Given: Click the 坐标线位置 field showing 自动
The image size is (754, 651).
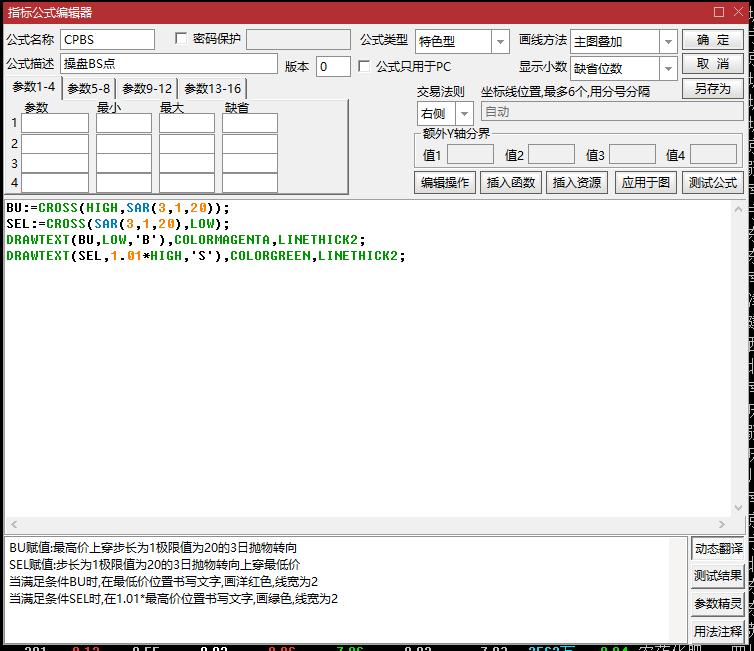Looking at the screenshot, I should (612, 112).
